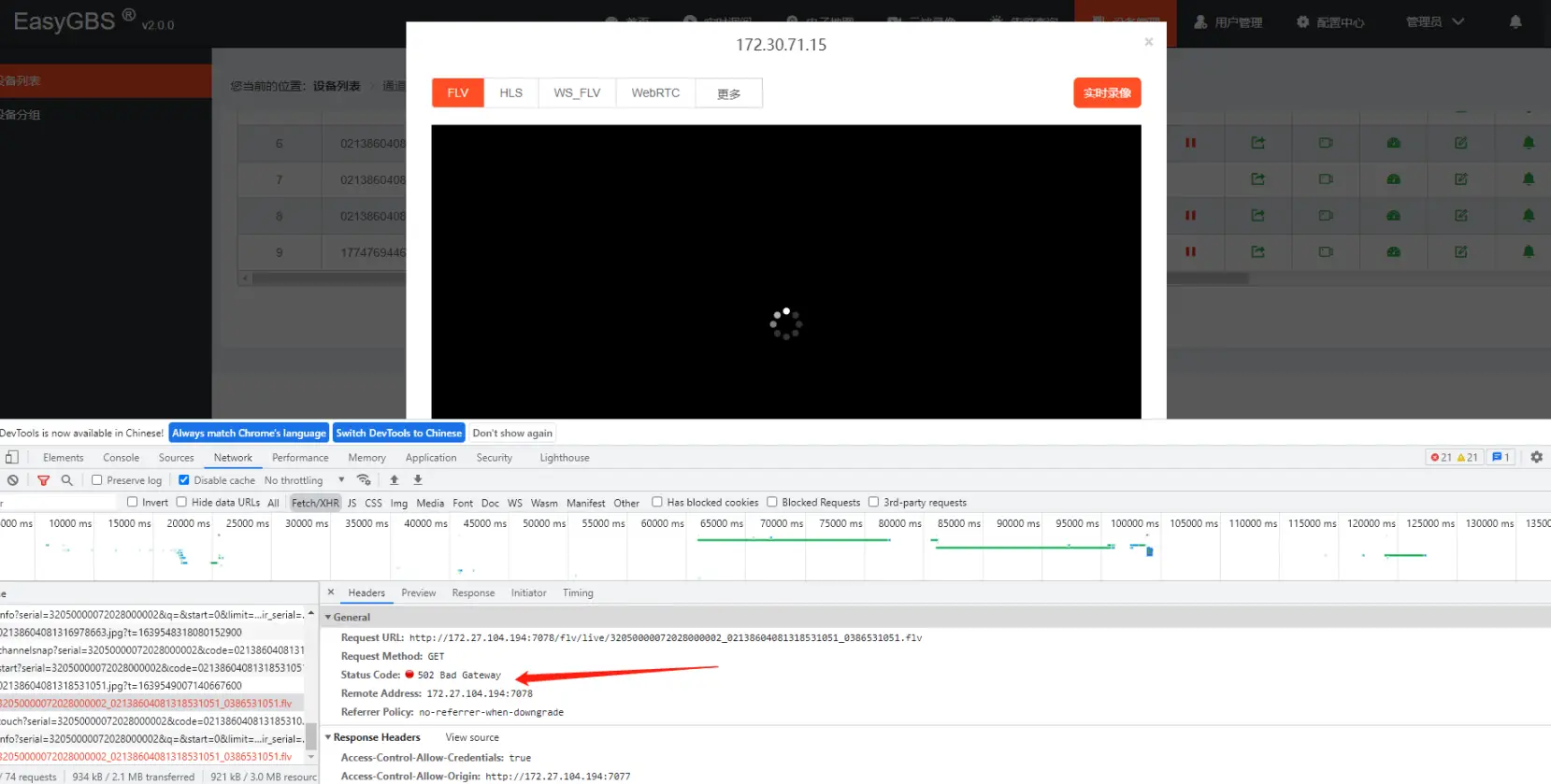
Task: Click the import HAR upload arrow
Action: click(x=395, y=480)
